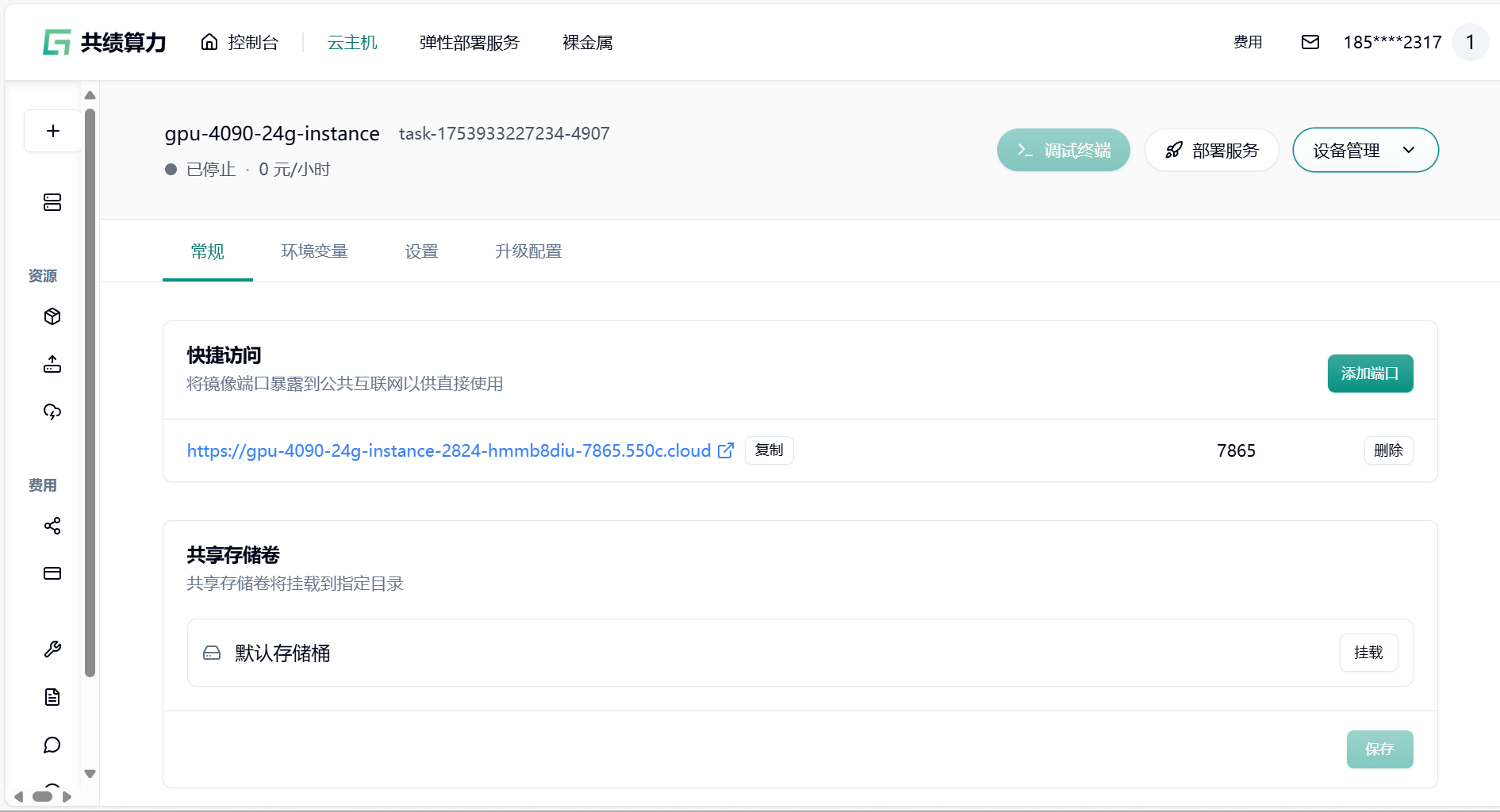Open the upload storage icon under 资源
Viewport: 1500px width, 812px height.
[x=52, y=364]
